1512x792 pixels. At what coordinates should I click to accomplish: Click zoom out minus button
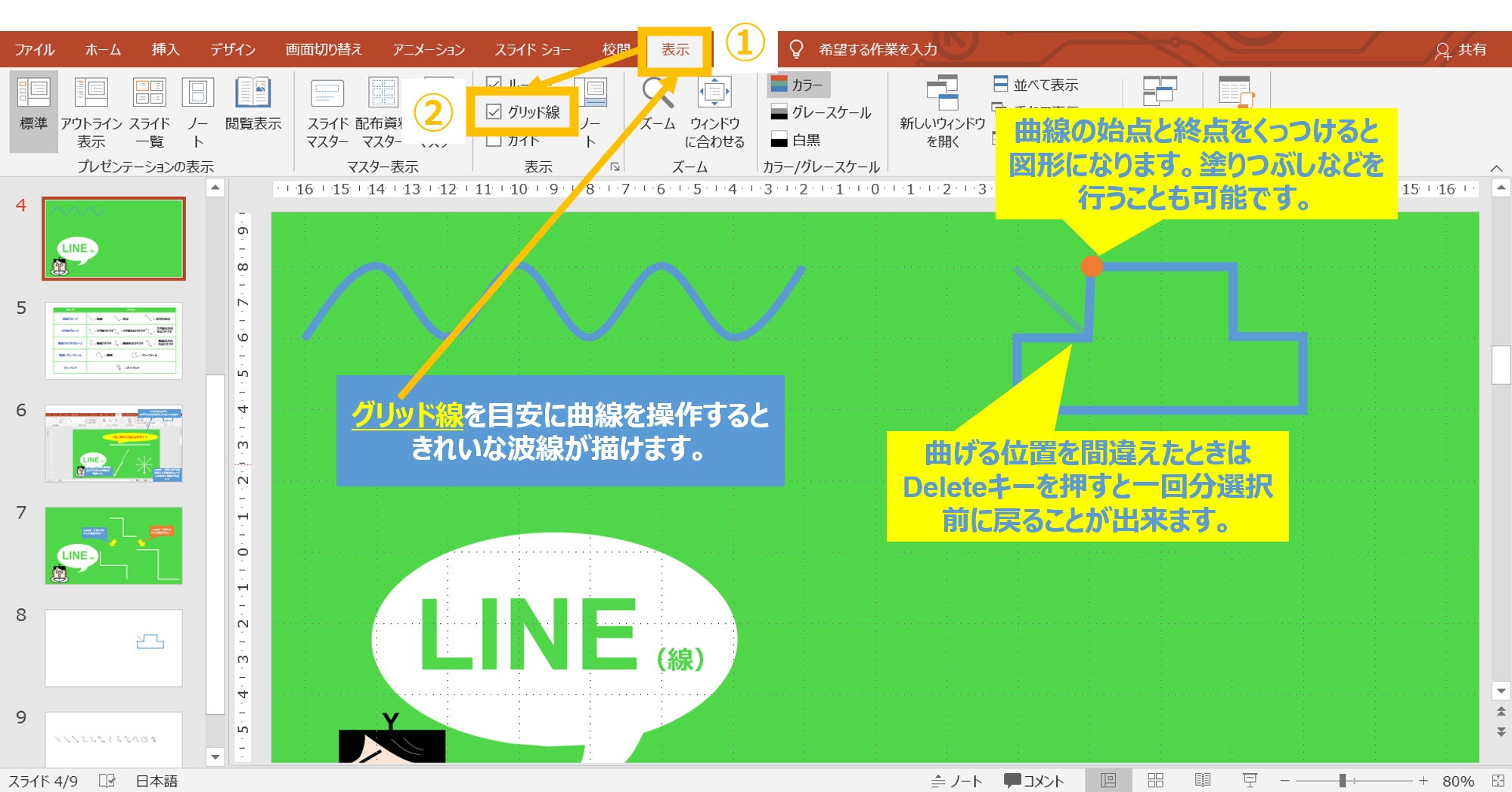click(x=1284, y=781)
